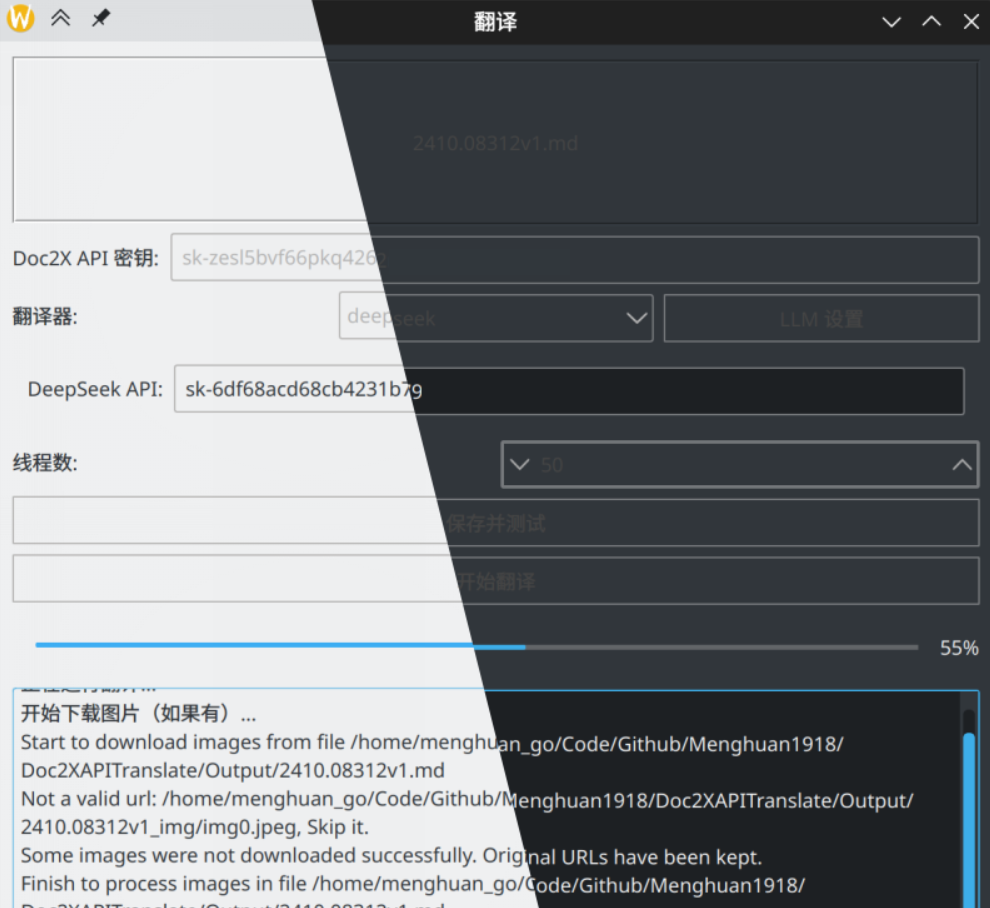
Task: Click log line 开始下载图片（如果有）...
Action: coord(139,714)
